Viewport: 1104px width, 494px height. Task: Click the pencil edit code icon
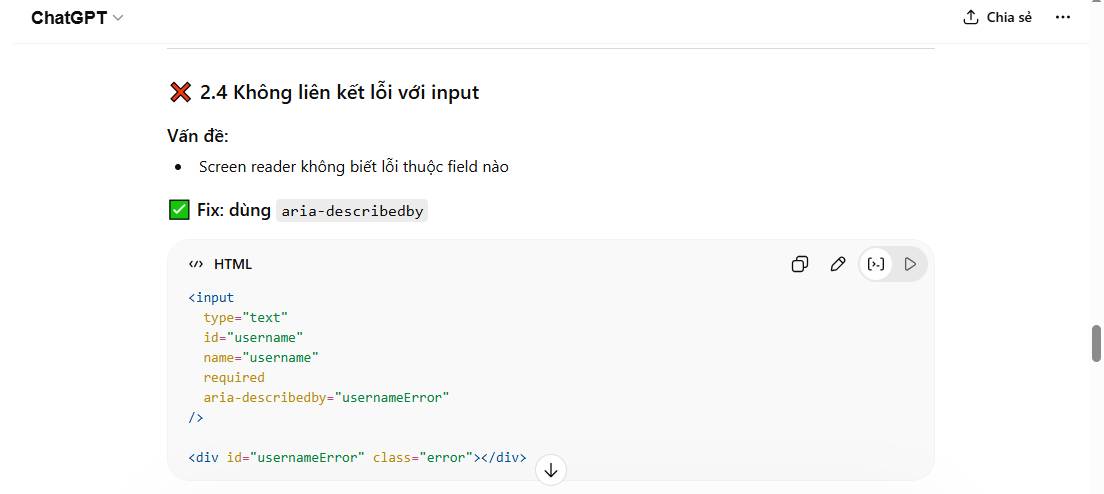pyautogui.click(x=838, y=264)
